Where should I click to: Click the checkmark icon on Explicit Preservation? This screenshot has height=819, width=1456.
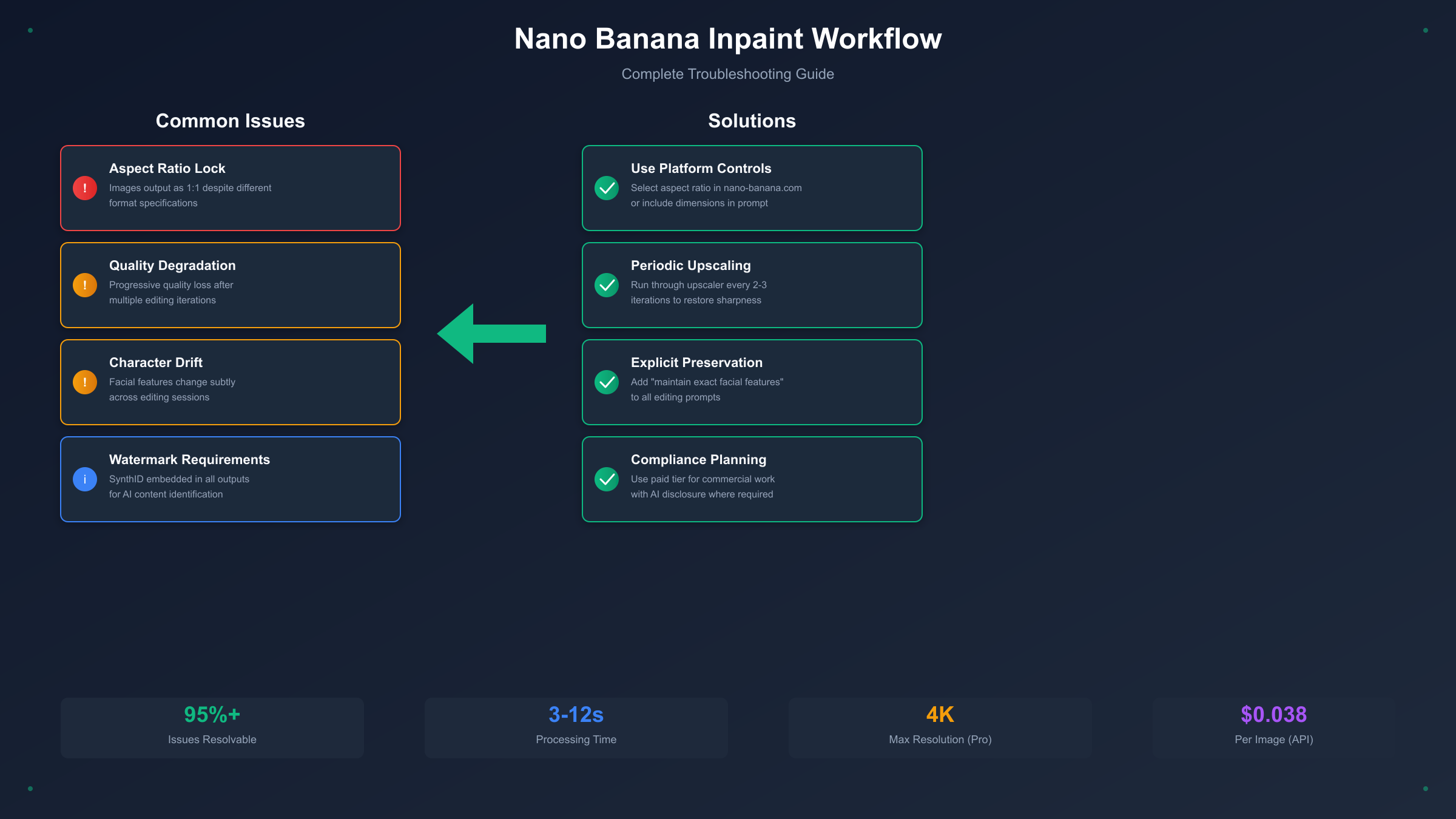click(x=606, y=382)
